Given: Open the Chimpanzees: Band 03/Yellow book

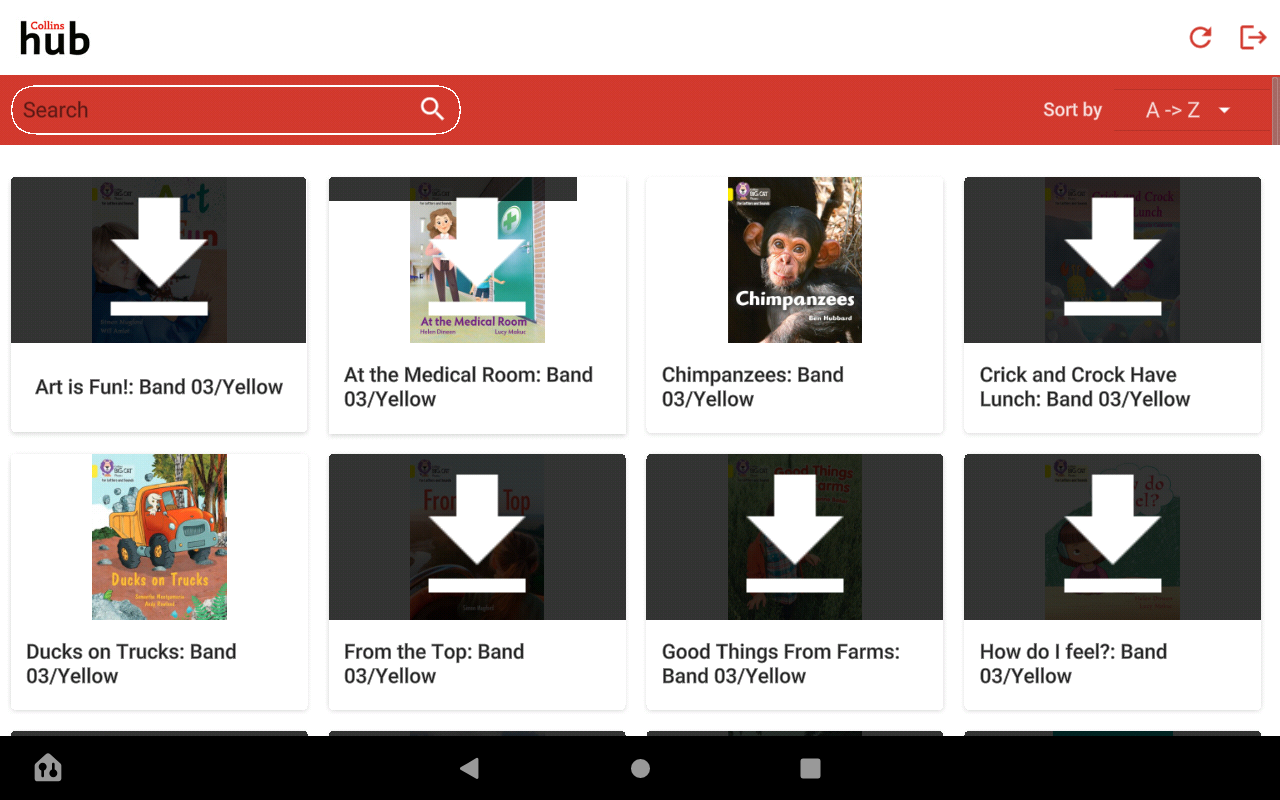Looking at the screenshot, I should 794,259.
